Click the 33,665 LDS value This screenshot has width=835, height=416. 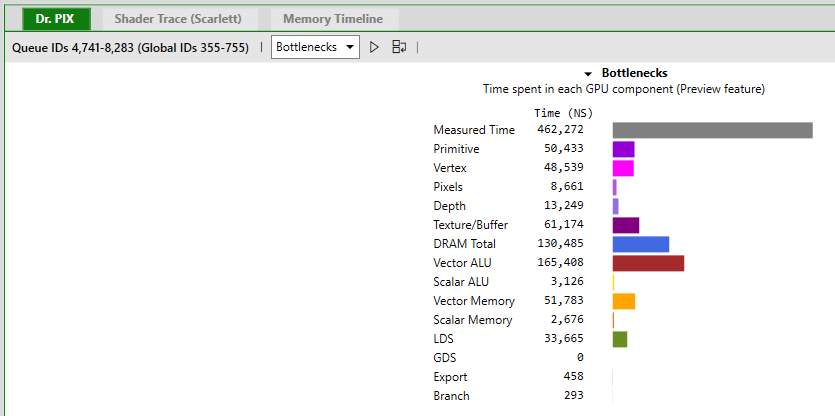[x=563, y=339]
